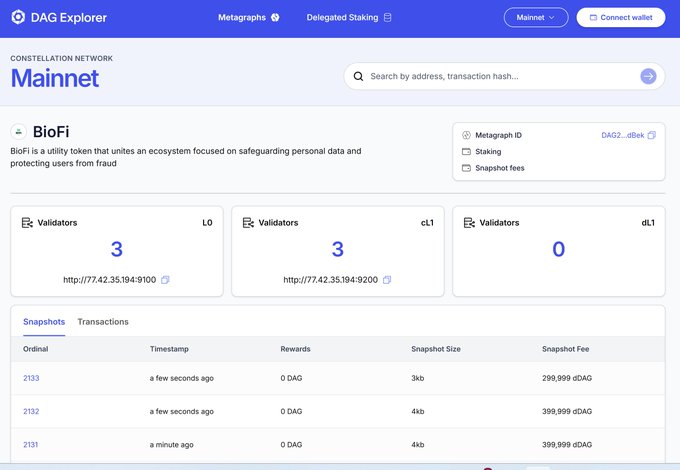Click the BioFi token logo
This screenshot has height=470, width=680.
click(x=18, y=132)
